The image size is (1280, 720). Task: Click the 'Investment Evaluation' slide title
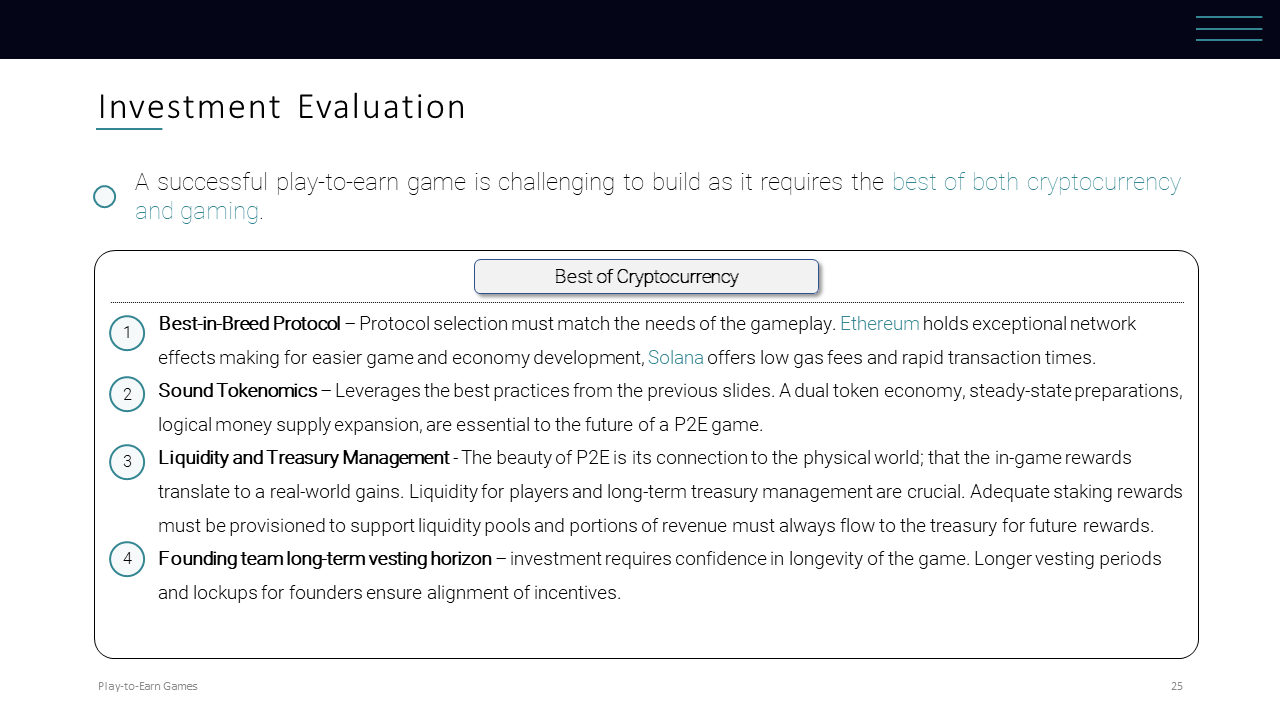282,107
